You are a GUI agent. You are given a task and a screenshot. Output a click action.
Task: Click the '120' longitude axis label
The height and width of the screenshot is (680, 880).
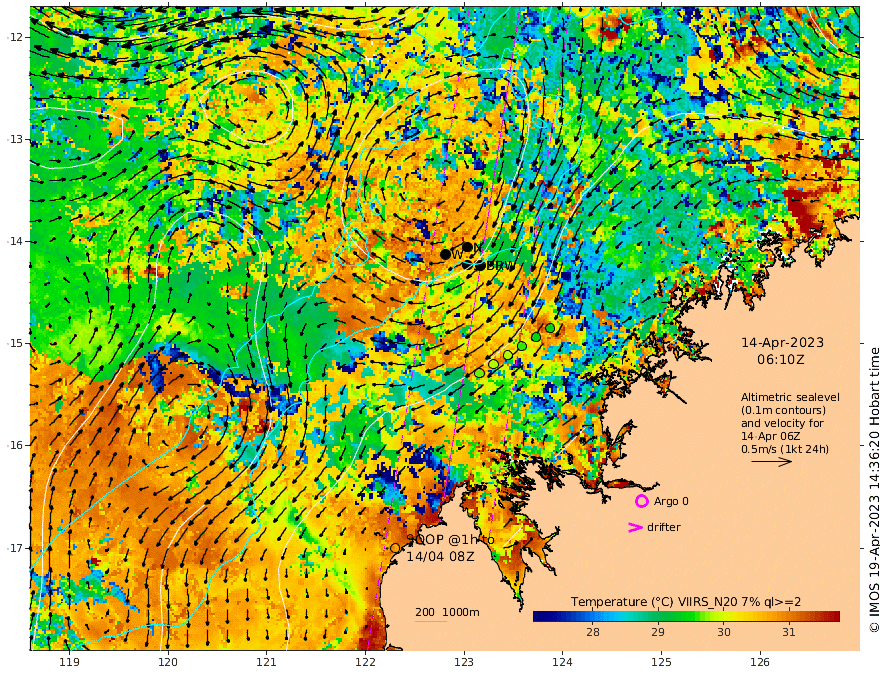pyautogui.click(x=168, y=662)
